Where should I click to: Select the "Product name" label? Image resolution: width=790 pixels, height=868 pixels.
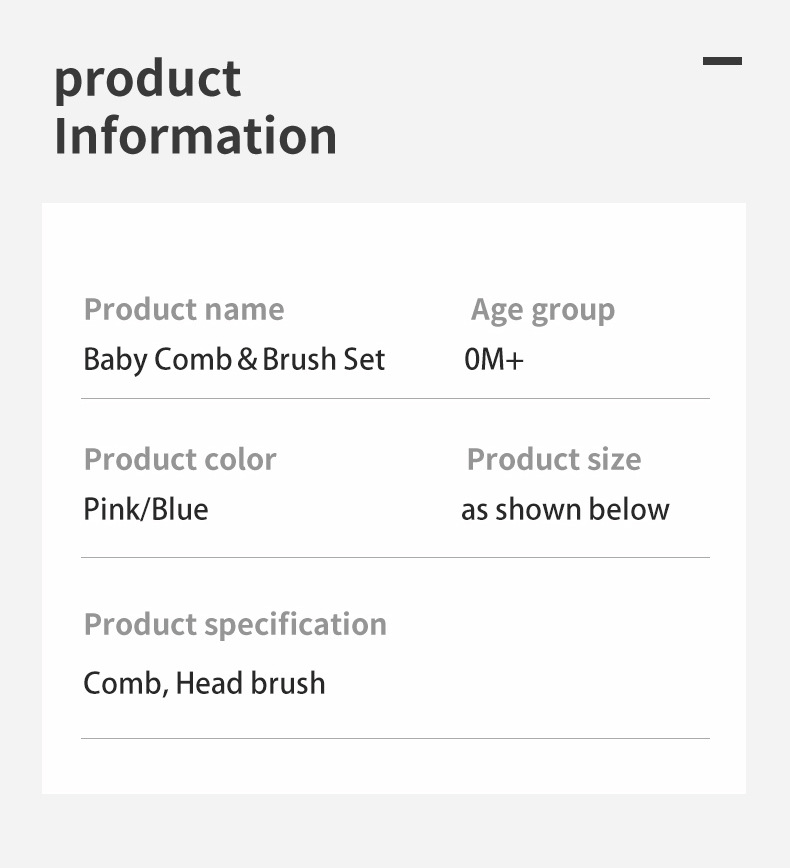coord(184,310)
